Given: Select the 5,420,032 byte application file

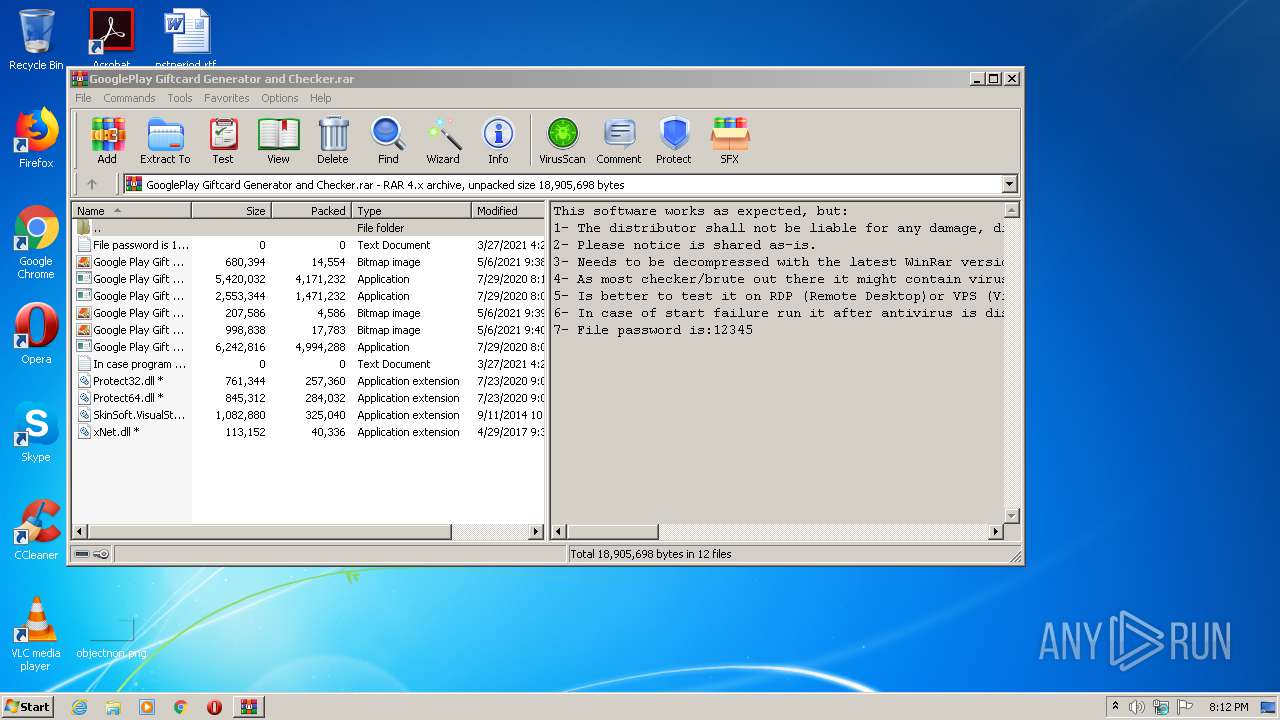Looking at the screenshot, I should 308,279.
